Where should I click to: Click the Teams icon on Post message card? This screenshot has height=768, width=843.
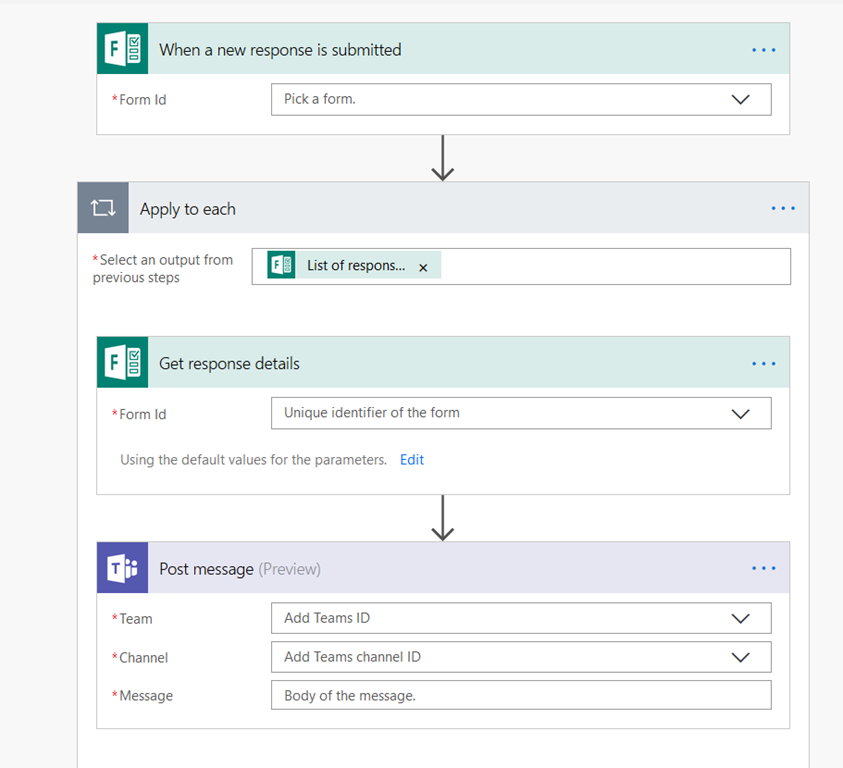122,568
